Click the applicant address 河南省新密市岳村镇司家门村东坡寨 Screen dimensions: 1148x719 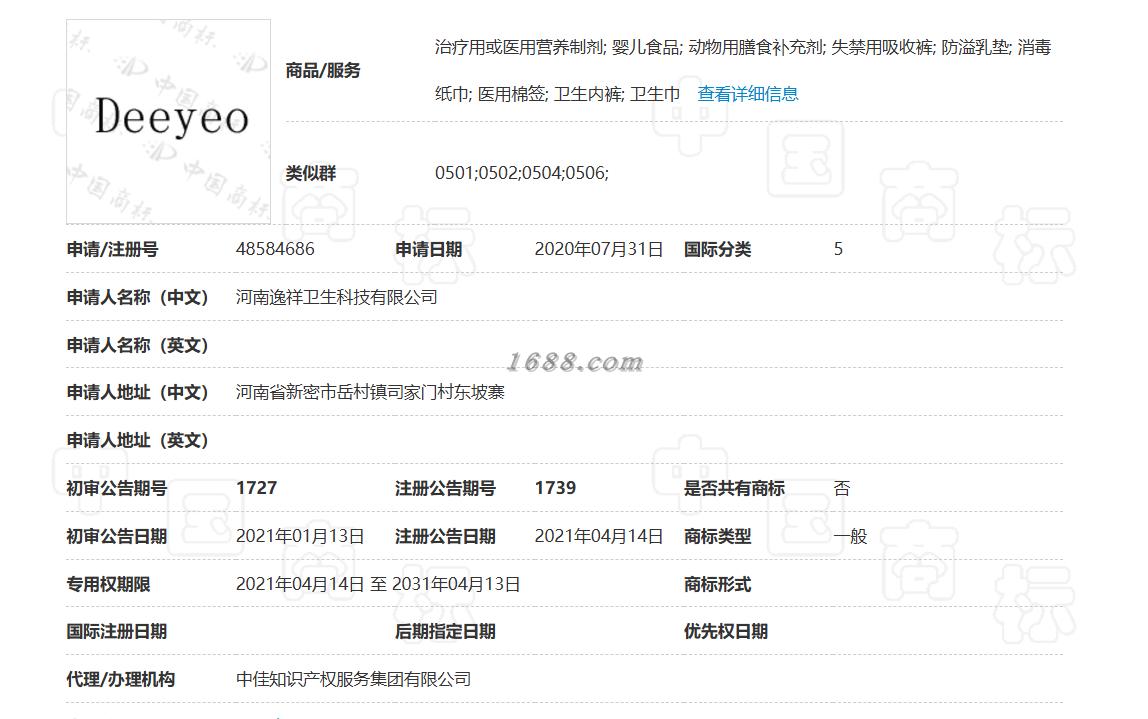[370, 392]
